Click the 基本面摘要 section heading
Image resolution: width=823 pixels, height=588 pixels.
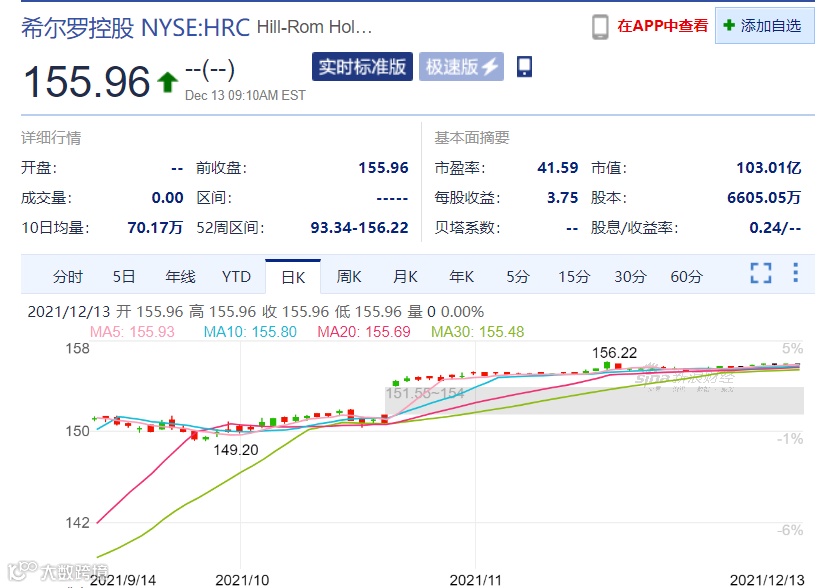pyautogui.click(x=472, y=138)
